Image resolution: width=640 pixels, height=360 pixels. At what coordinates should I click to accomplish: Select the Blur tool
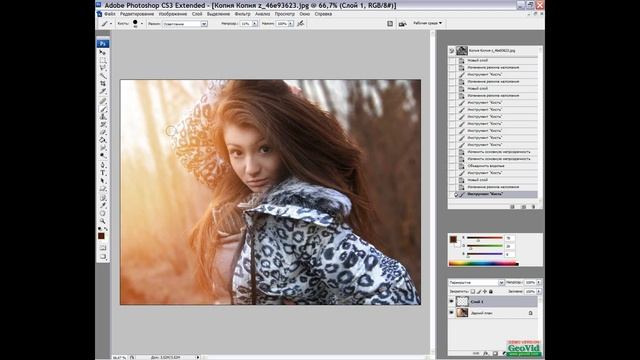(102, 148)
